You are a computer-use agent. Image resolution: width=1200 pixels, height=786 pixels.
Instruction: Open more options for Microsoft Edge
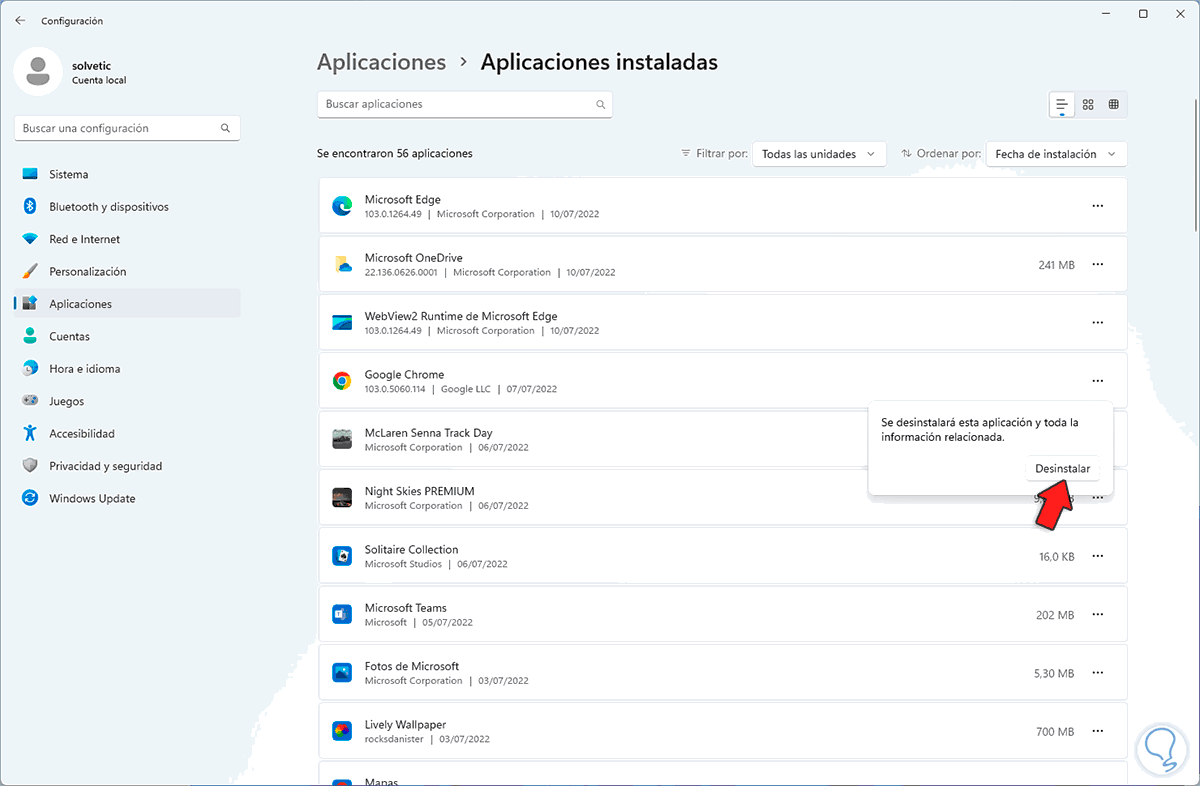click(1097, 206)
